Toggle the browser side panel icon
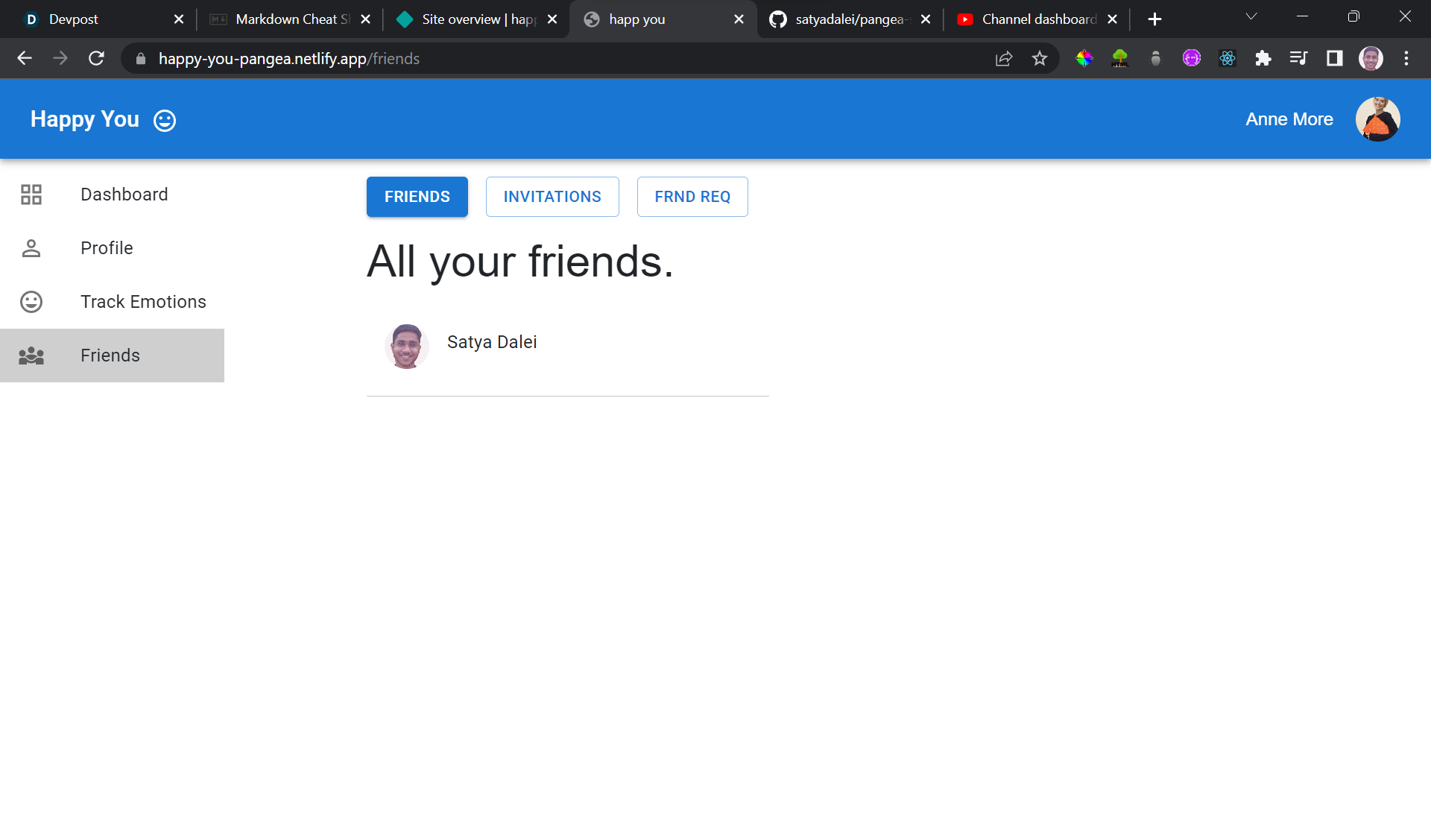Image resolution: width=1431 pixels, height=840 pixels. pyautogui.click(x=1335, y=59)
